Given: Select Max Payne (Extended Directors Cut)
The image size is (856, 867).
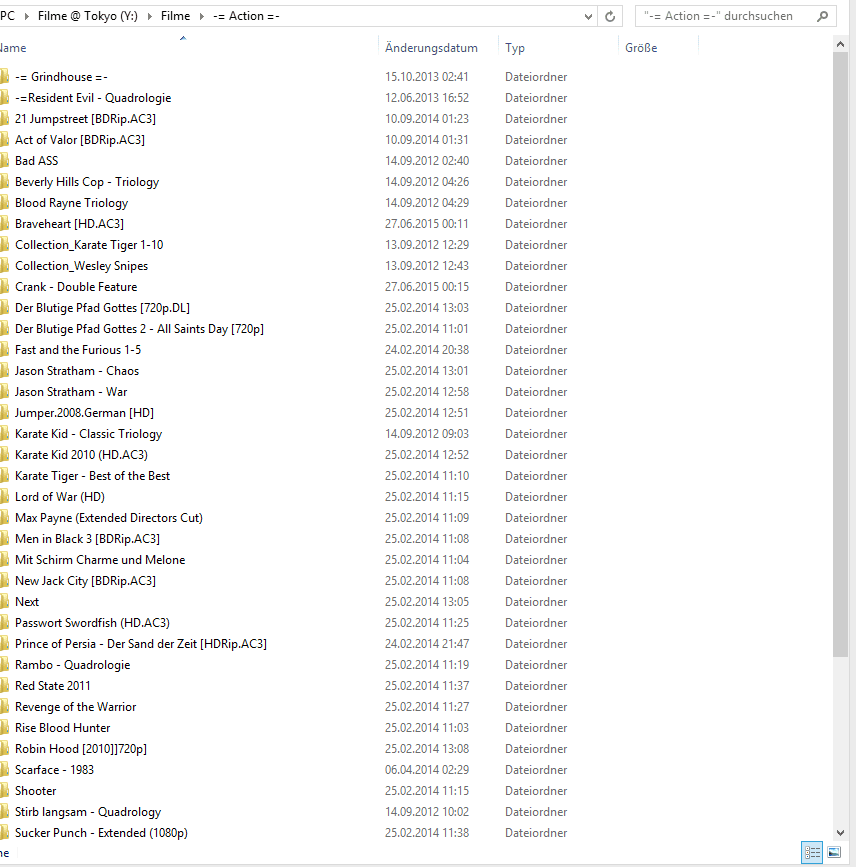Looking at the screenshot, I should pos(109,518).
